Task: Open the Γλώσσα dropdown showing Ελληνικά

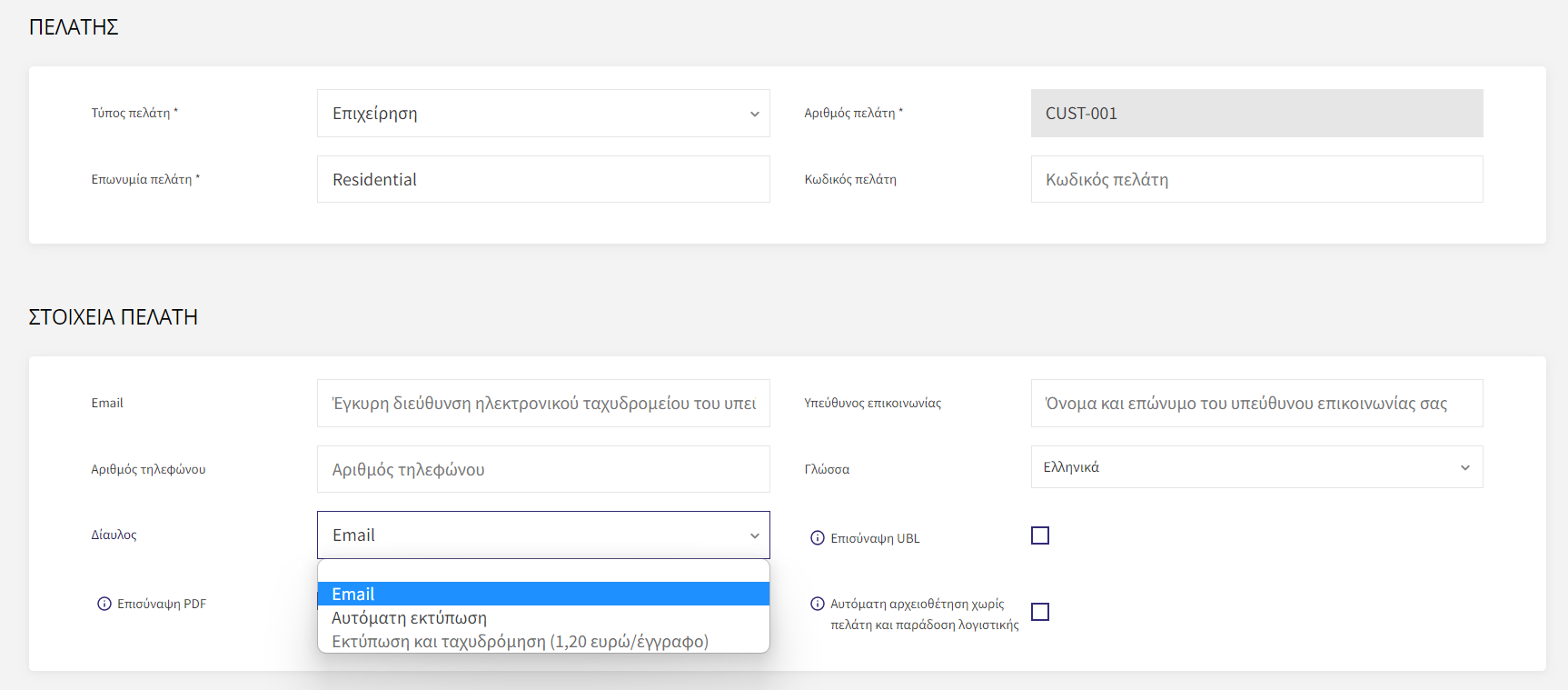Action: pyautogui.click(x=1256, y=467)
